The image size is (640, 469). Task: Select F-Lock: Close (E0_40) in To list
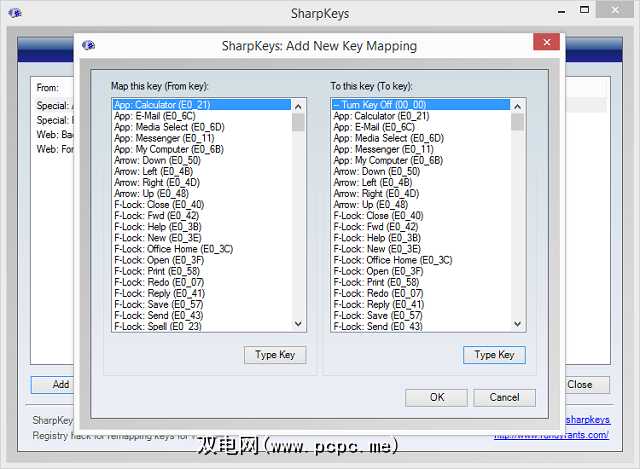[x=421, y=216]
